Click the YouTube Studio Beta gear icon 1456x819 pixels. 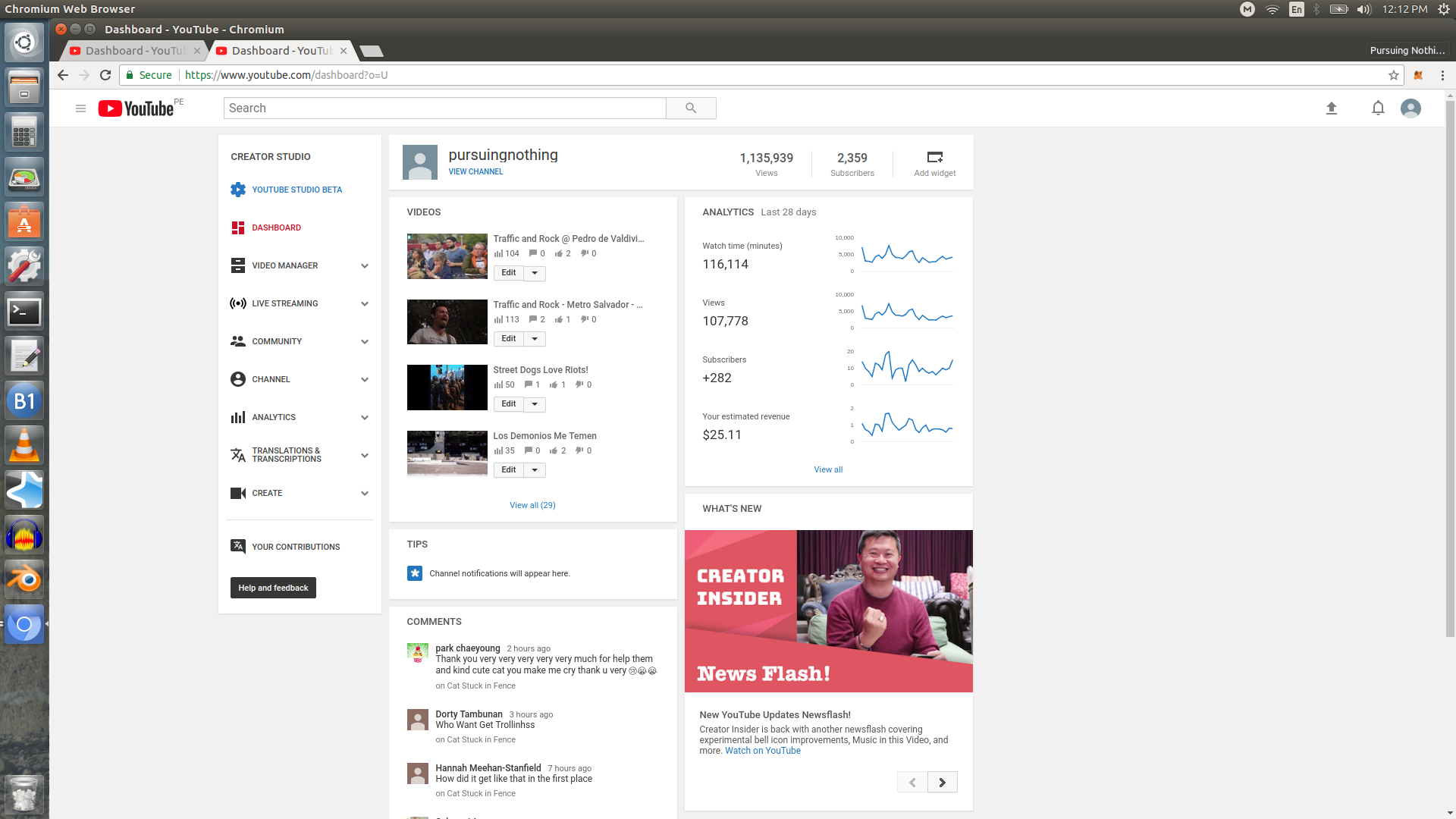tap(238, 190)
